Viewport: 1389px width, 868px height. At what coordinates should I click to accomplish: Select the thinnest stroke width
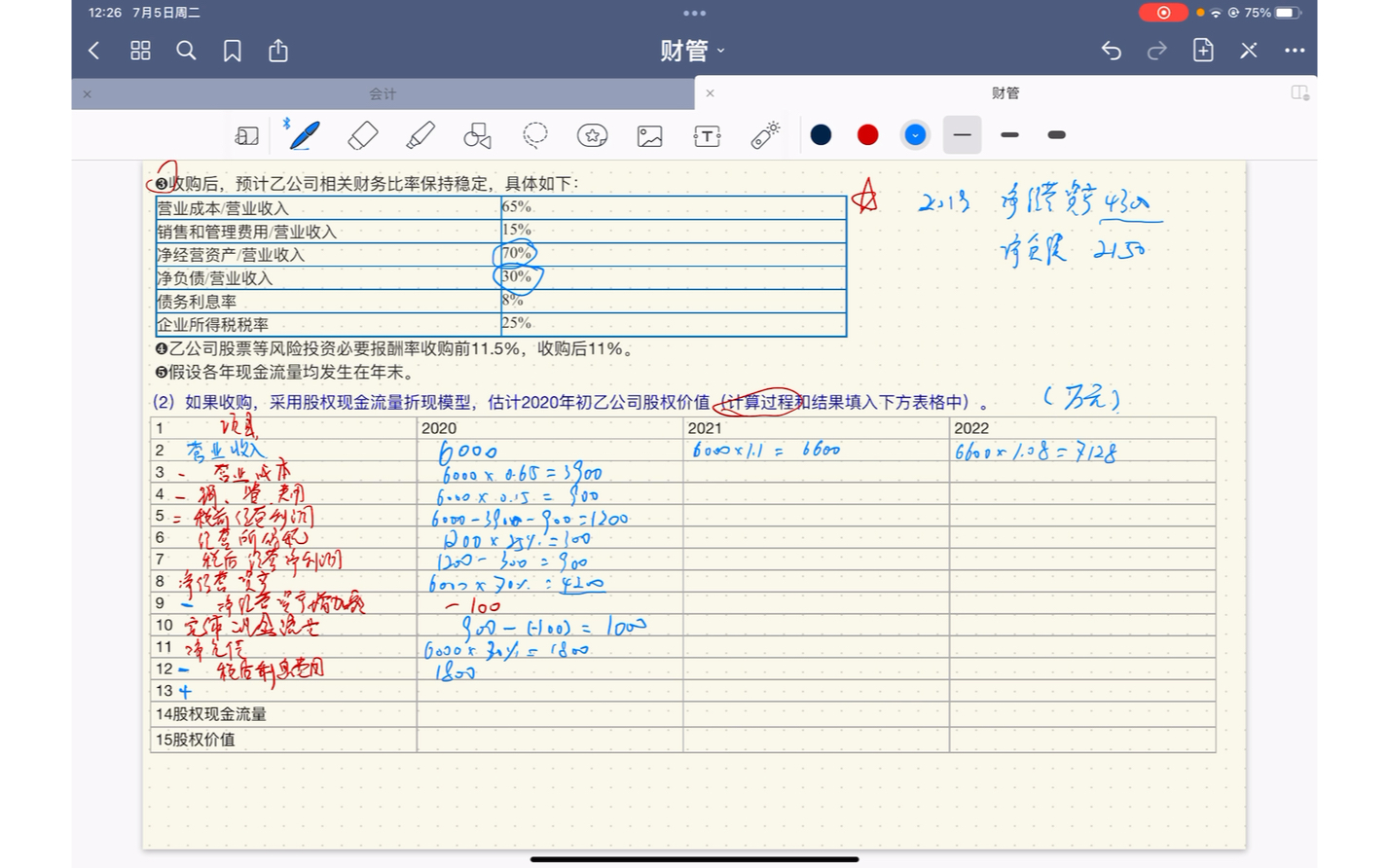tap(962, 135)
